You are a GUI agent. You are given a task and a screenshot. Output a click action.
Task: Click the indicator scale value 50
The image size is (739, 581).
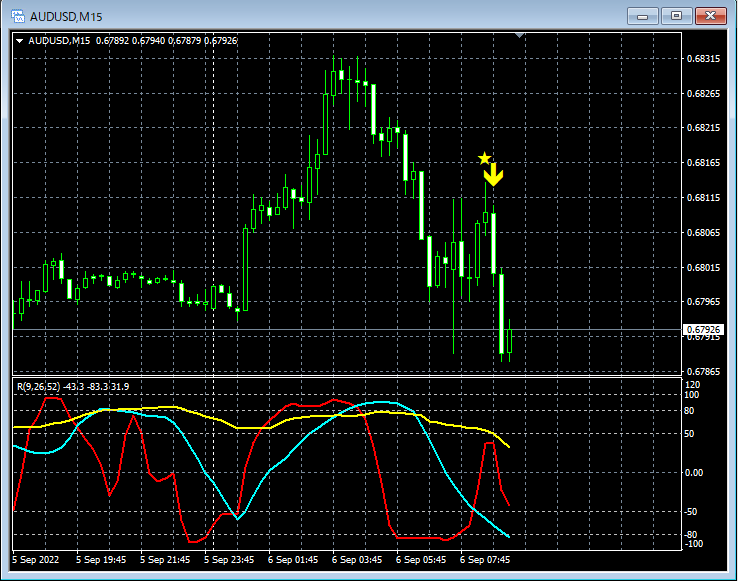coord(689,434)
